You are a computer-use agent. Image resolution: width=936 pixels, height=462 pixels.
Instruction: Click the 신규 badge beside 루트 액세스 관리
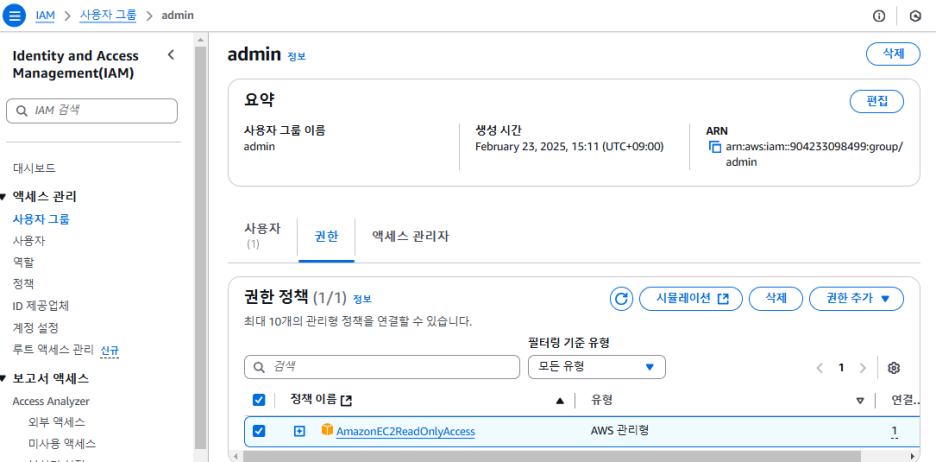[x=110, y=350]
